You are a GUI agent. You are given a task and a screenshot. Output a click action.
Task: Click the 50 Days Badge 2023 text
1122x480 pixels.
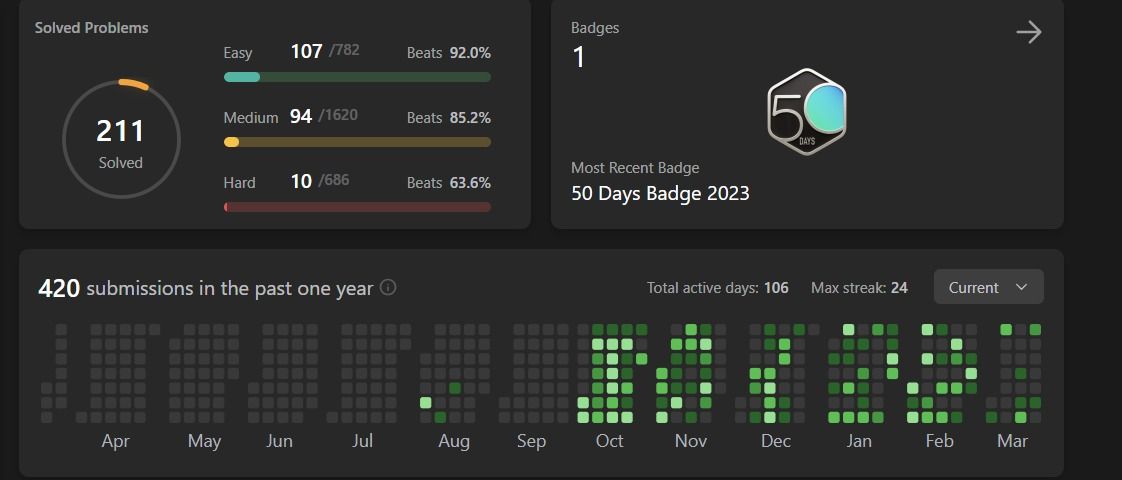pyautogui.click(x=660, y=193)
